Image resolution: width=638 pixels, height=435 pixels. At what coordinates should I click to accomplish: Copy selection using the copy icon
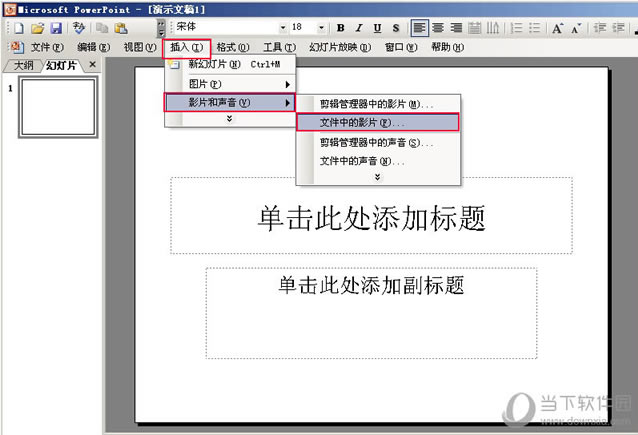tap(102, 28)
